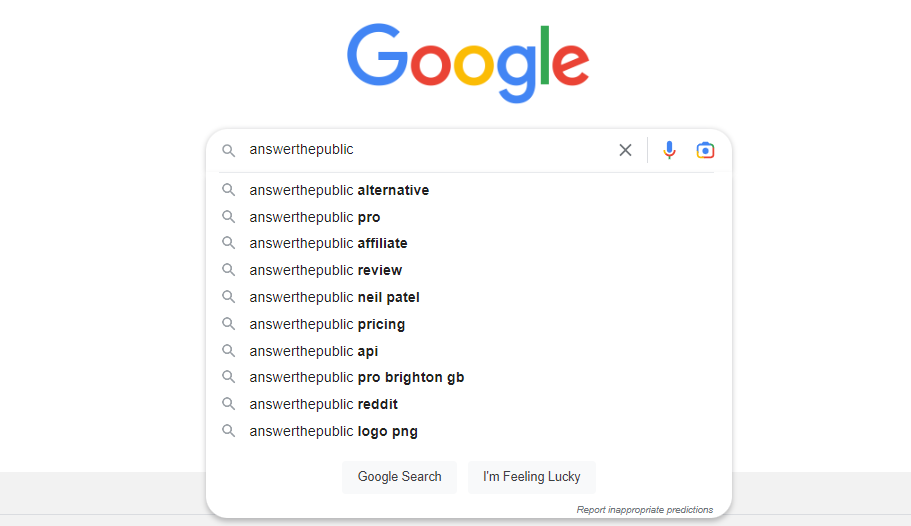Pick the 'answerthepublic reddit' suggestion
Viewport: 911px width, 526px height.
pos(323,404)
